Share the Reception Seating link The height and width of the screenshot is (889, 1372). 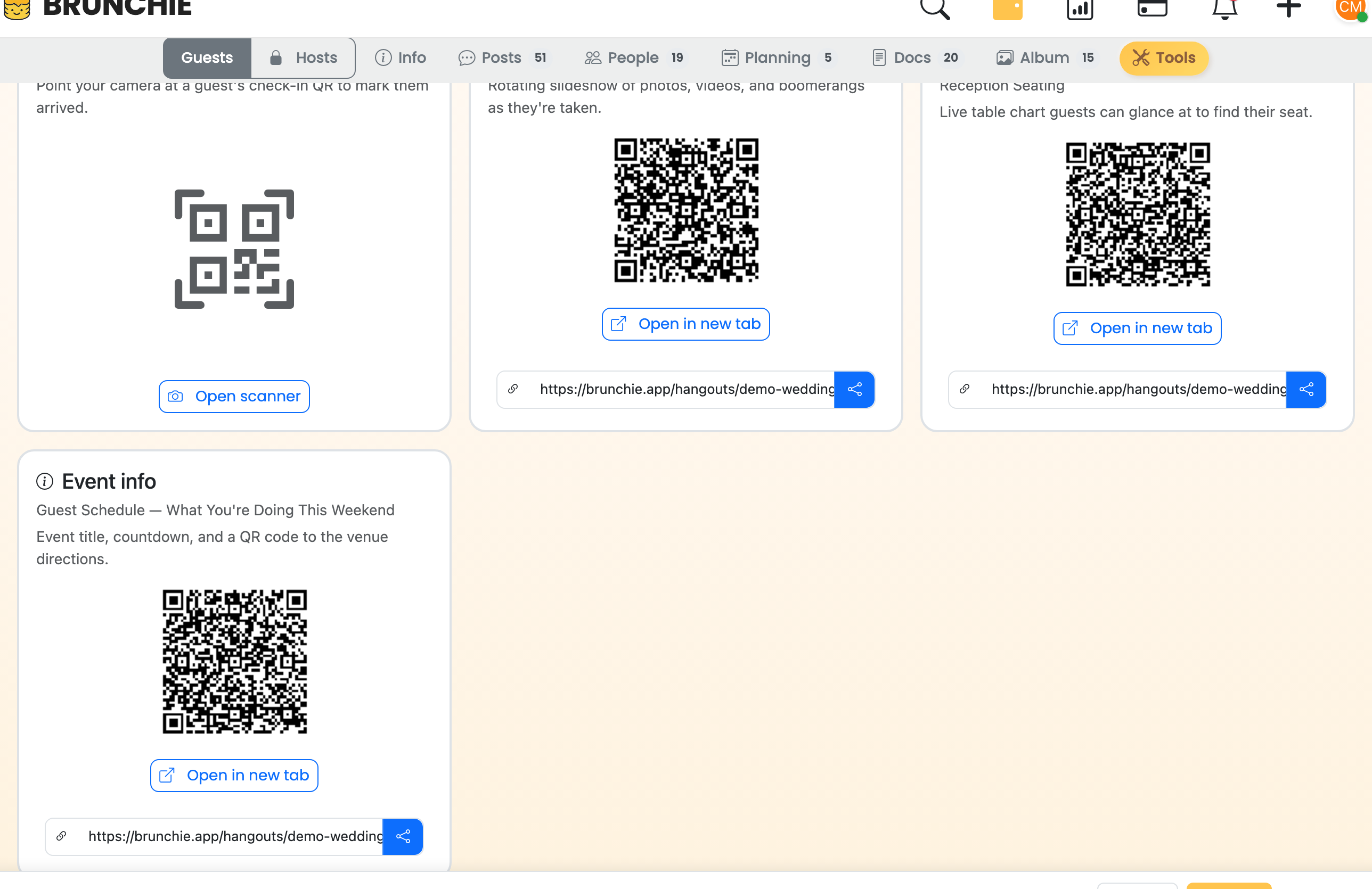[1306, 390]
